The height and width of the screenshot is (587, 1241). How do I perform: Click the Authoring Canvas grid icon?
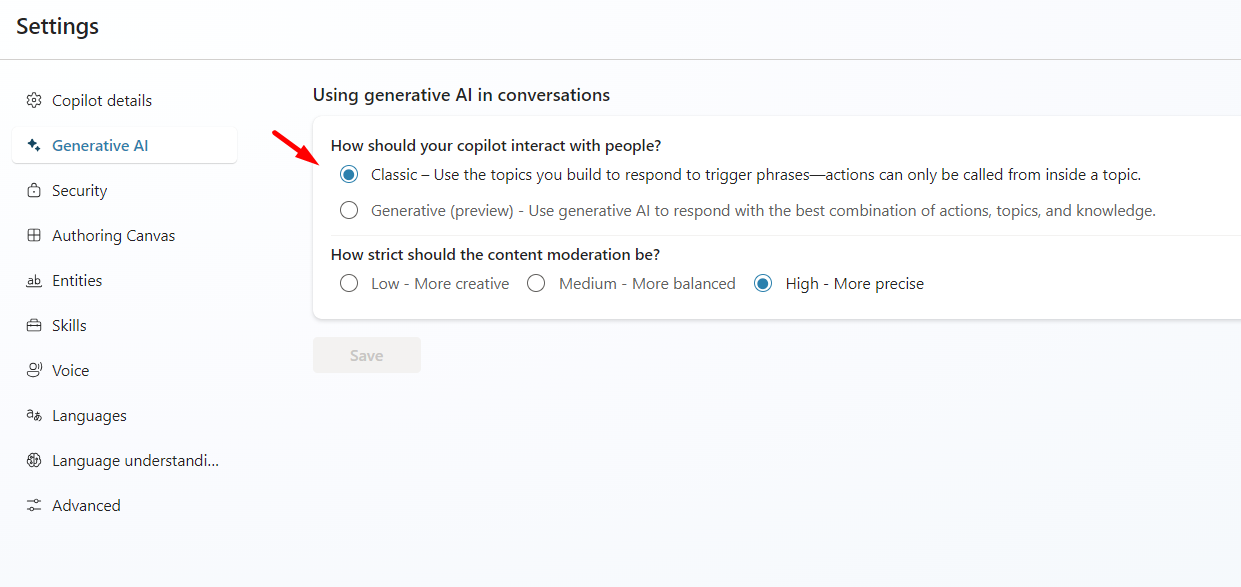(x=34, y=236)
